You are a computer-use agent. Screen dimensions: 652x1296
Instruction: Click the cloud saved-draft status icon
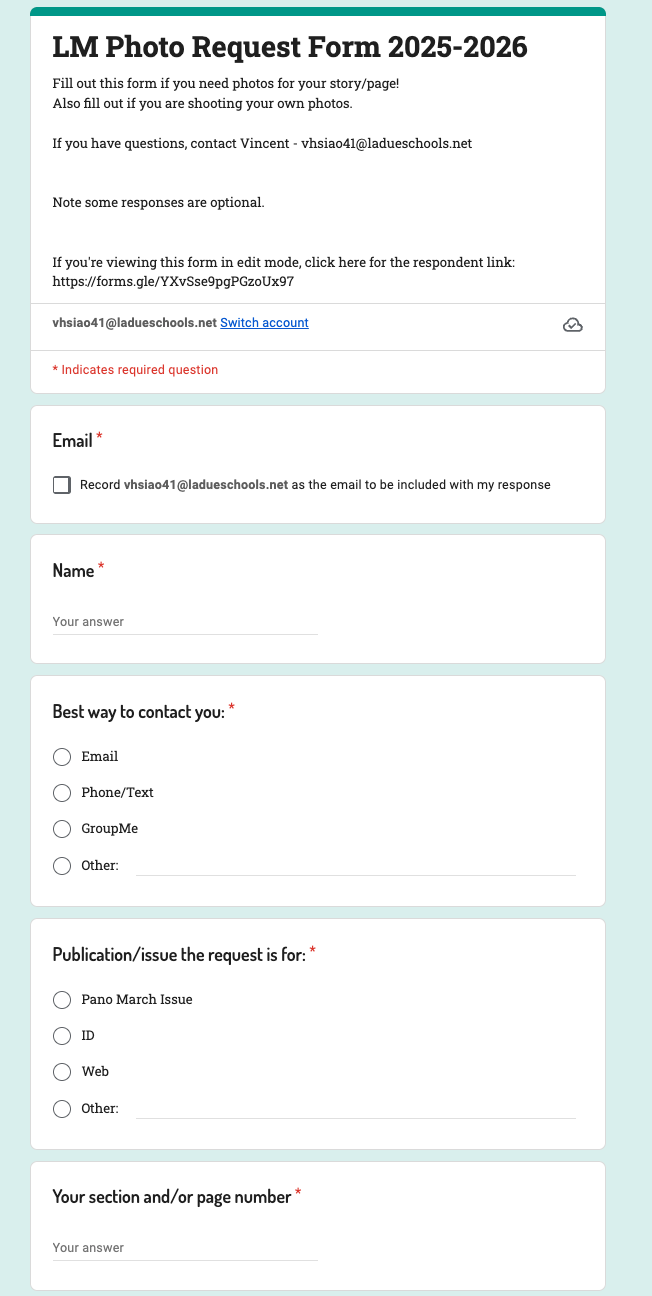click(x=573, y=324)
